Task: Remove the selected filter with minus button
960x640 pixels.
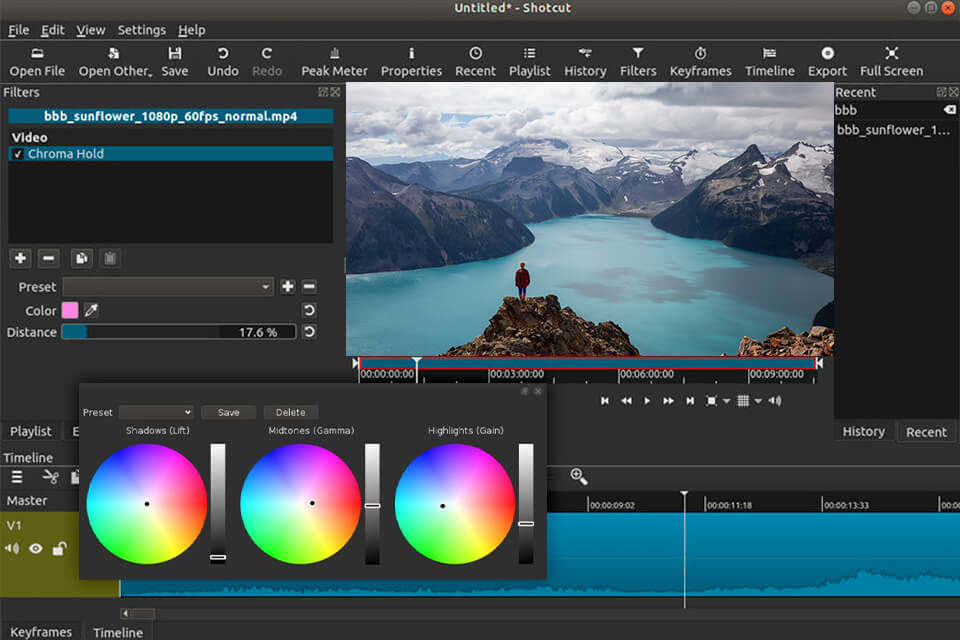Action: (x=48, y=259)
